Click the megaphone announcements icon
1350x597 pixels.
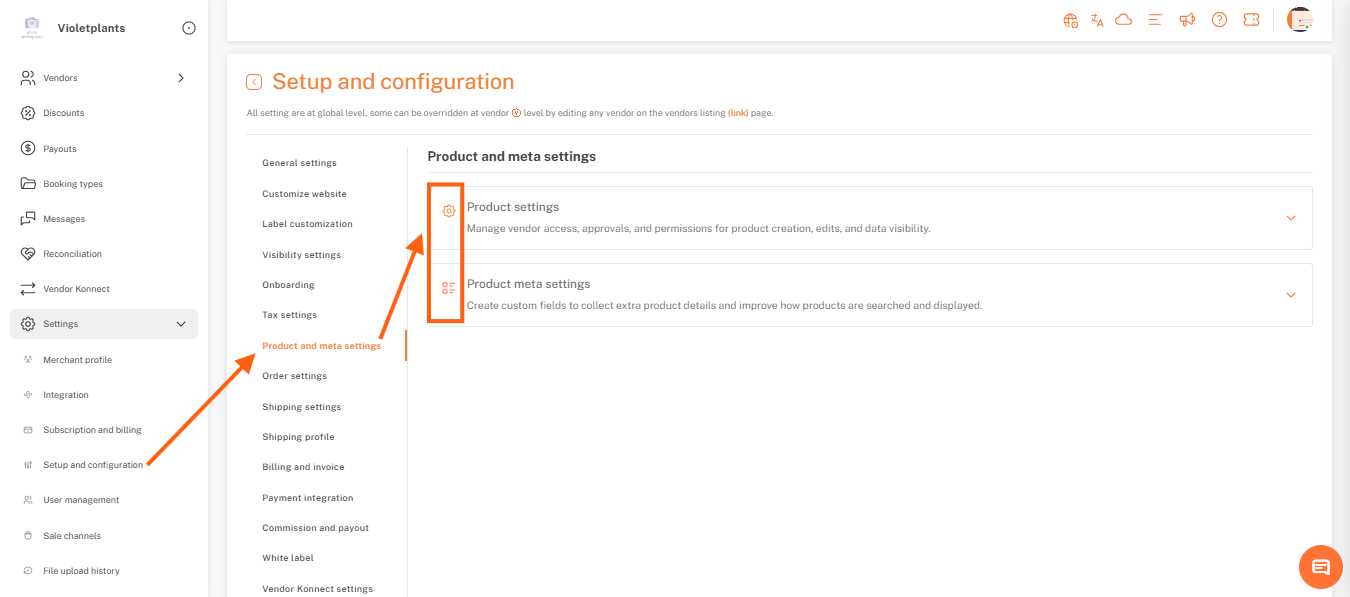1187,20
